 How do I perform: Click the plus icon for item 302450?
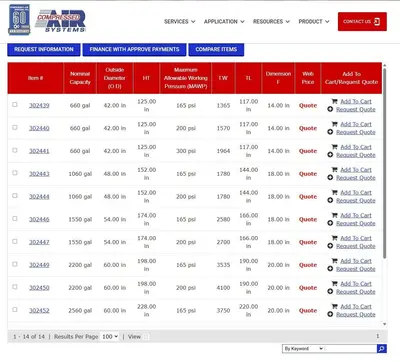[330, 291]
